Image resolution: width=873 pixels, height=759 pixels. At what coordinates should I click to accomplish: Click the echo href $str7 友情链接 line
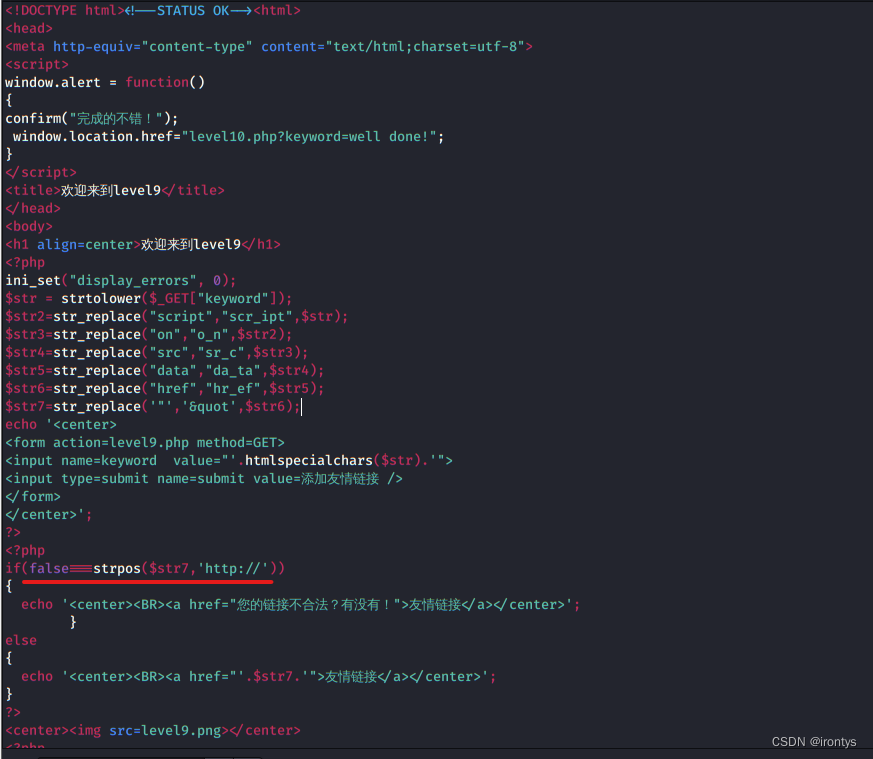(258, 676)
